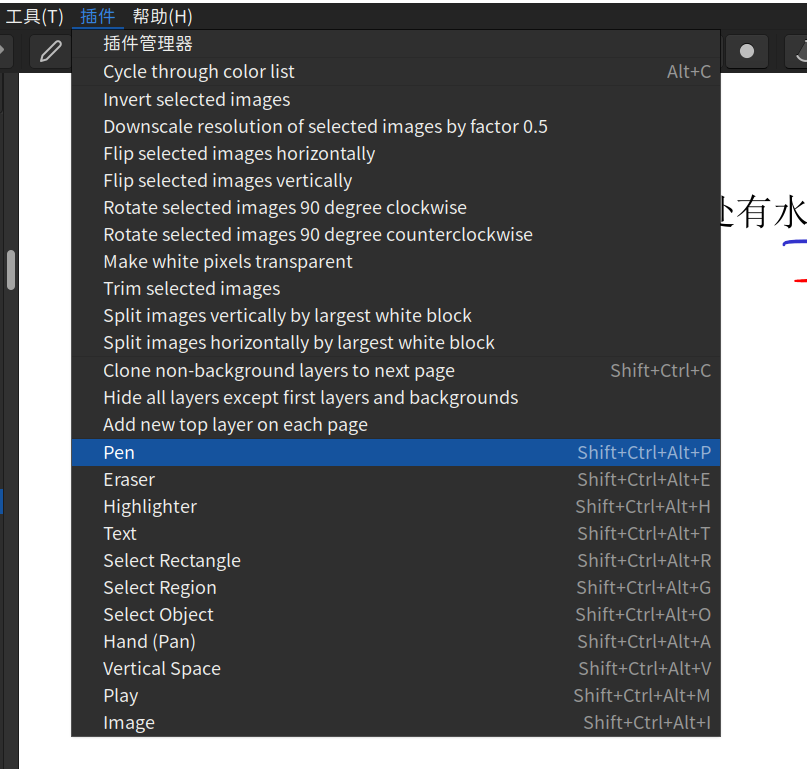807x769 pixels.
Task: Choose Select Object entry
Action: pos(396,615)
